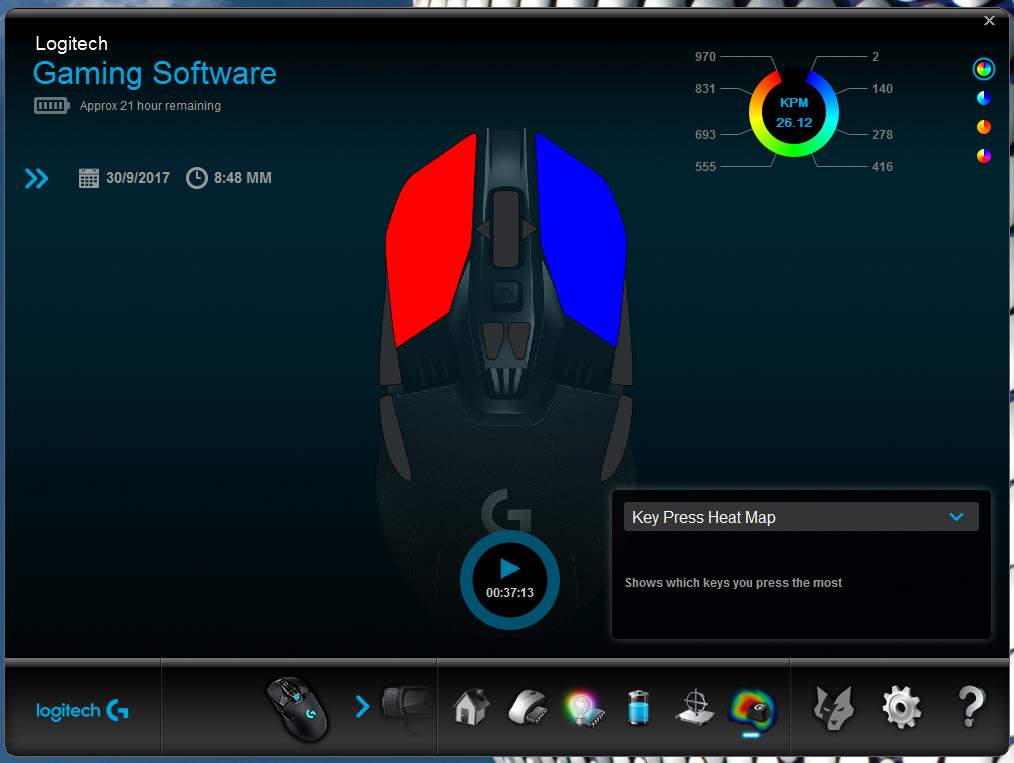Start heat map recording with play button
Image resolution: width=1014 pixels, height=763 pixels.
[510, 569]
